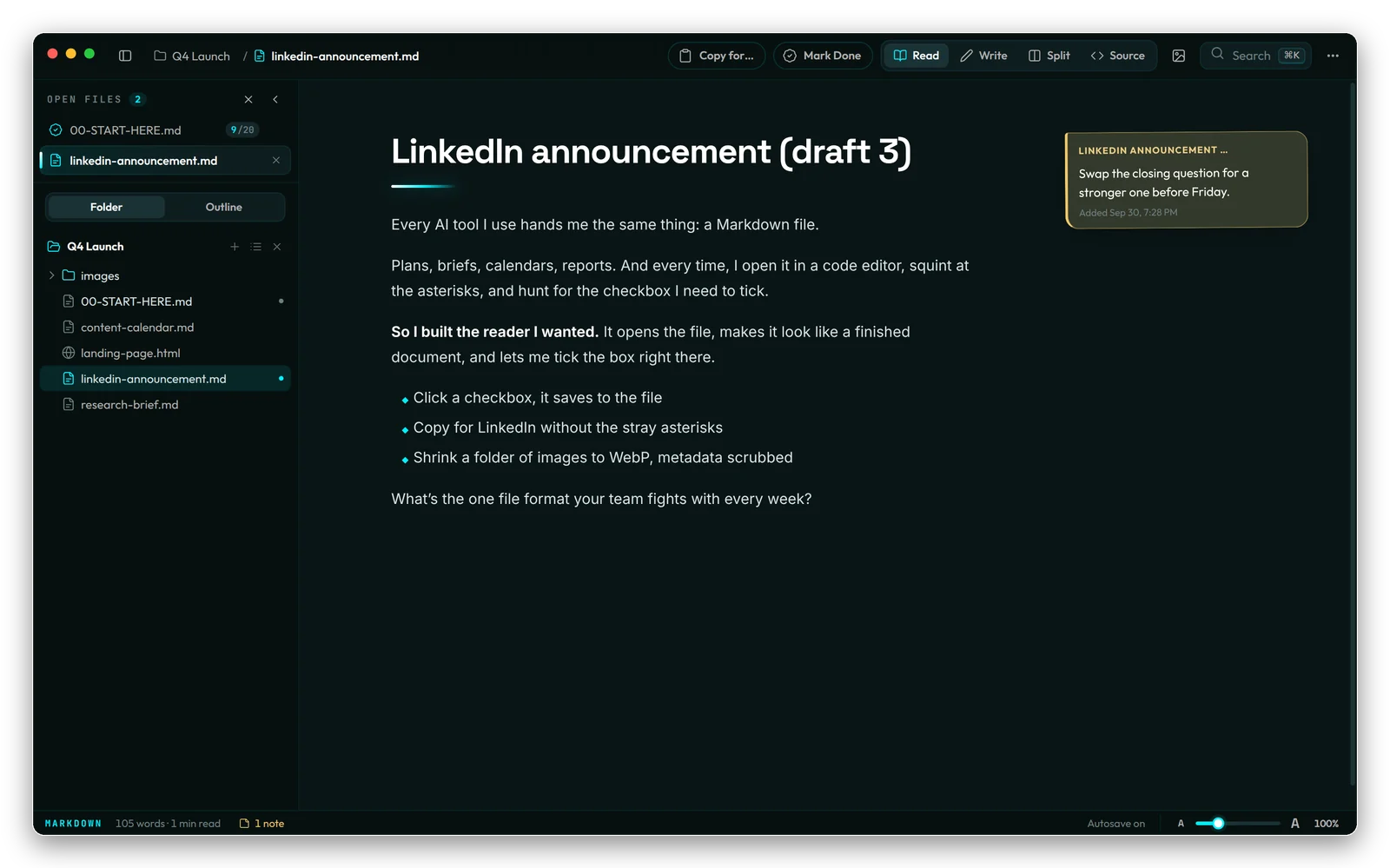Open 00-START-HERE.md in the folder tree

click(165, 301)
